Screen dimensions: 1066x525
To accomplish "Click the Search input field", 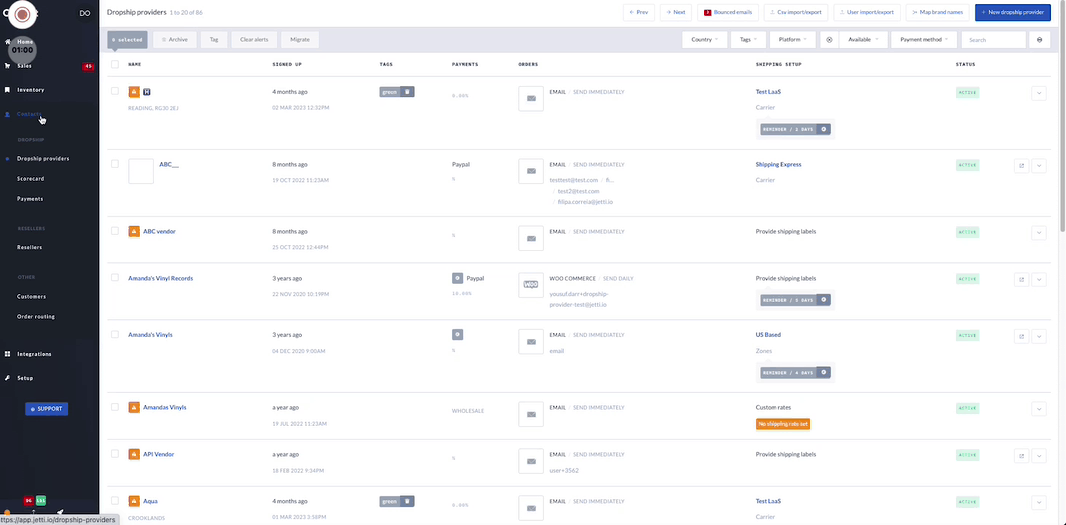I will coord(993,39).
